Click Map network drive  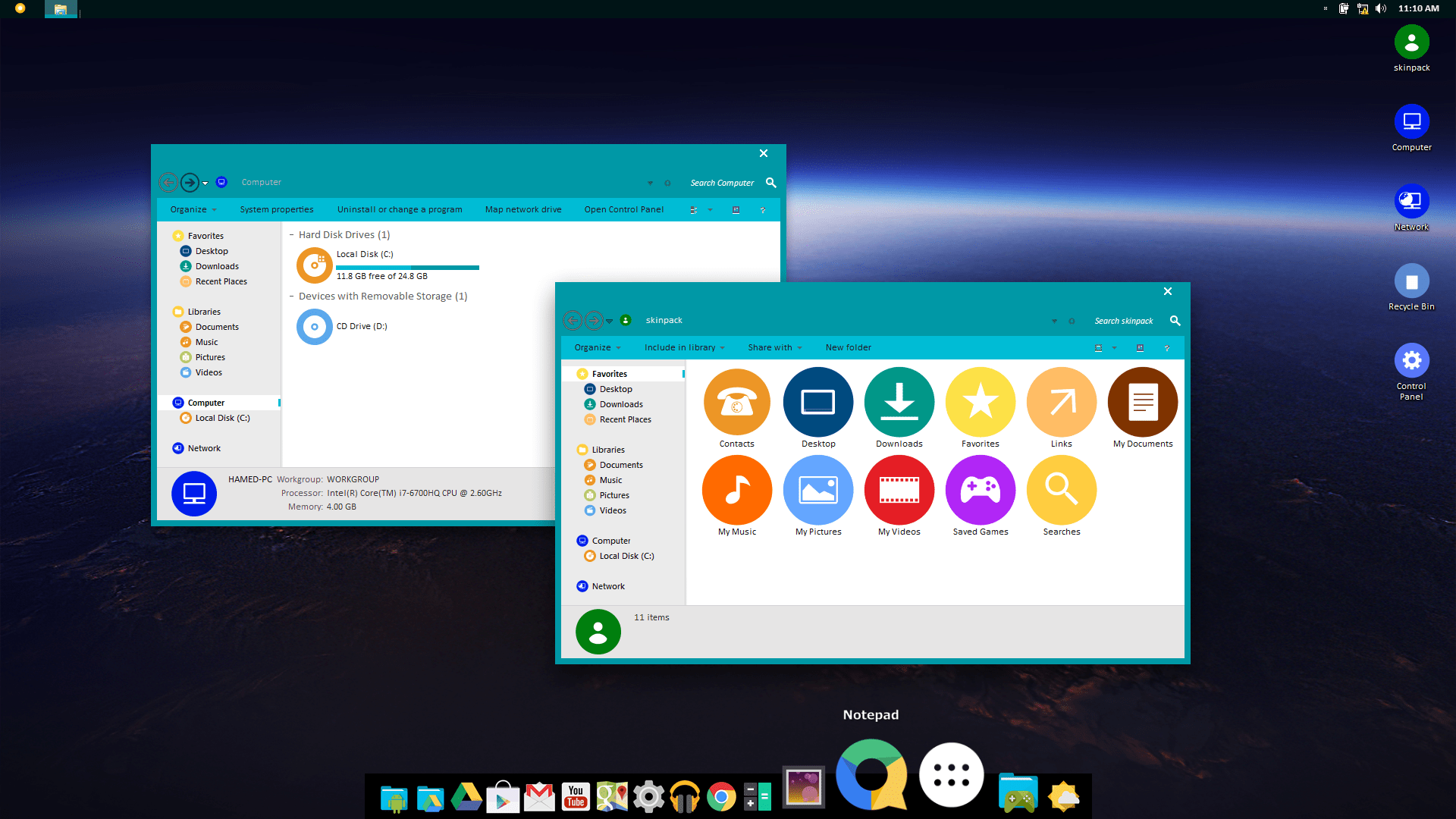coord(523,209)
